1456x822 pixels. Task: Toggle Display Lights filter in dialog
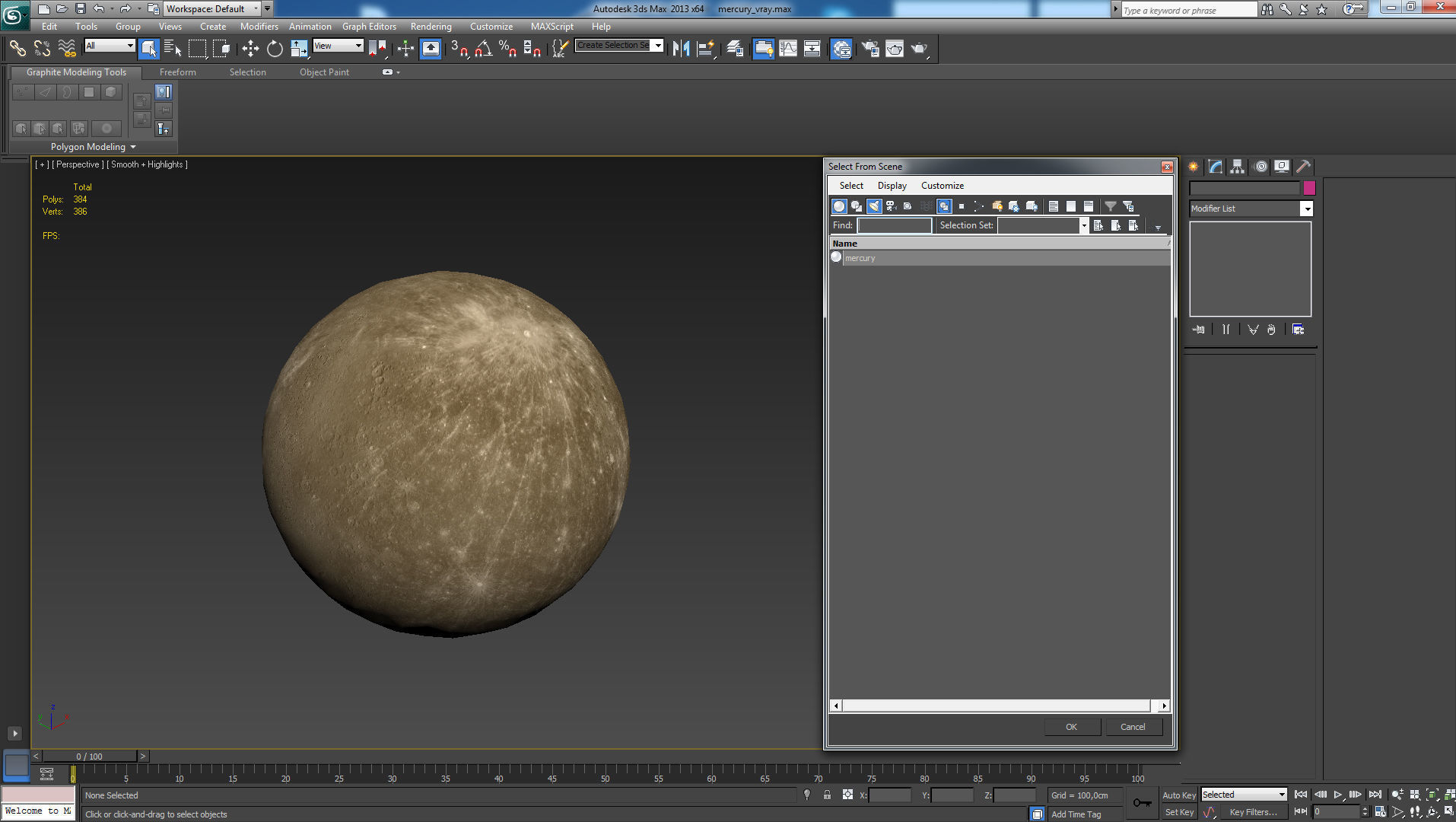pyautogui.click(x=874, y=206)
